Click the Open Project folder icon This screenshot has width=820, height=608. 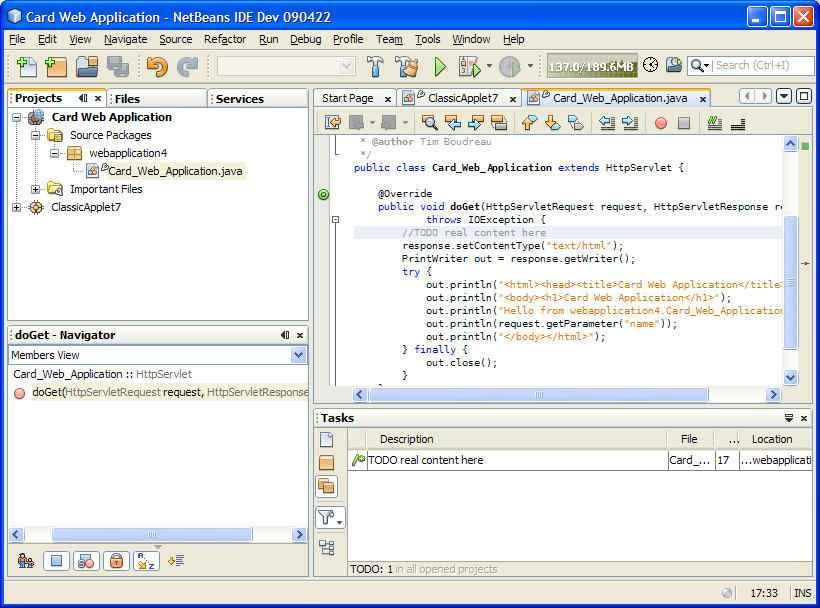click(x=87, y=67)
